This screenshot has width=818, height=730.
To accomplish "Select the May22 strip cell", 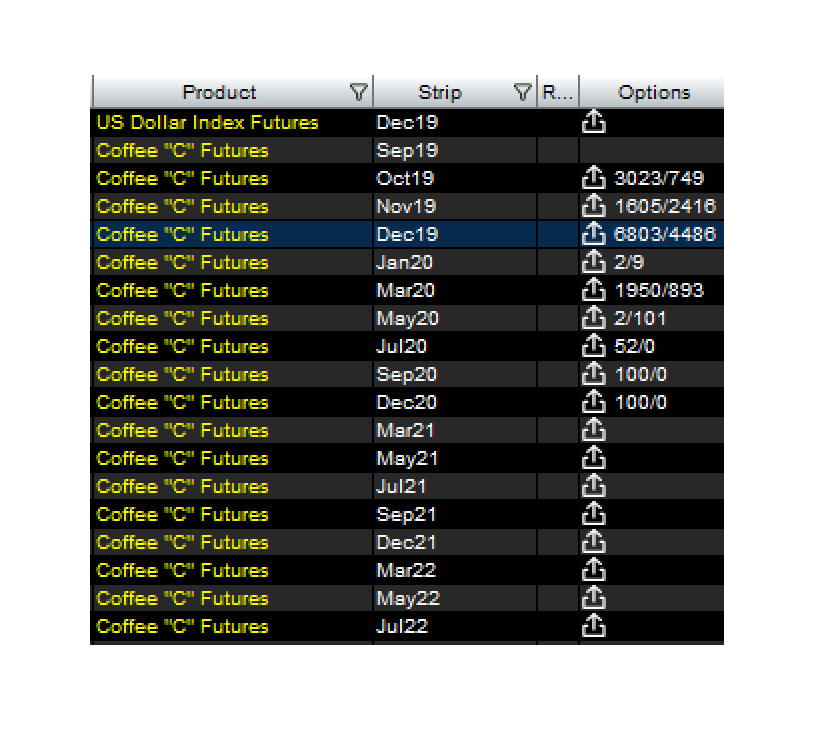I will click(454, 599).
